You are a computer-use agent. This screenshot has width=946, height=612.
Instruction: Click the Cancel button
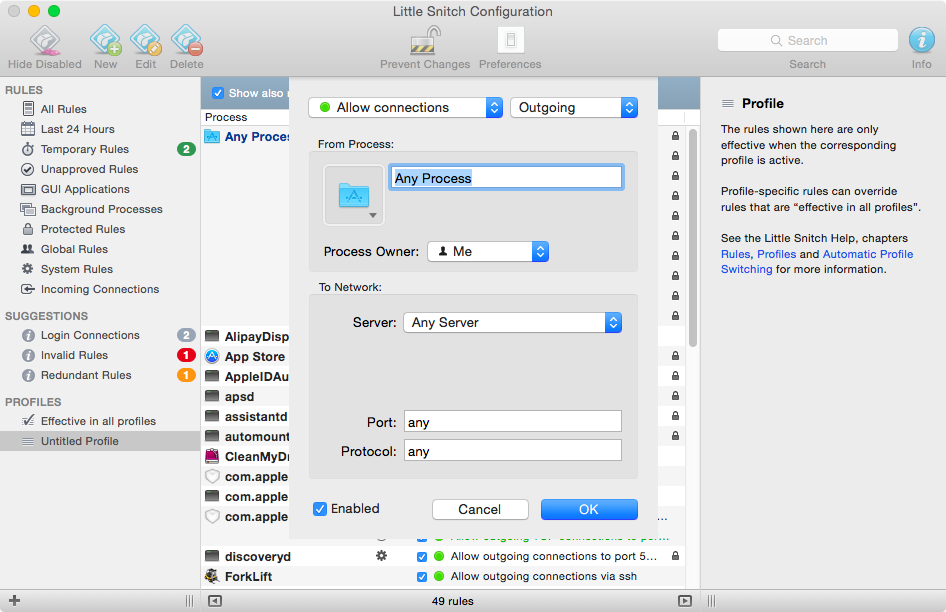(480, 509)
